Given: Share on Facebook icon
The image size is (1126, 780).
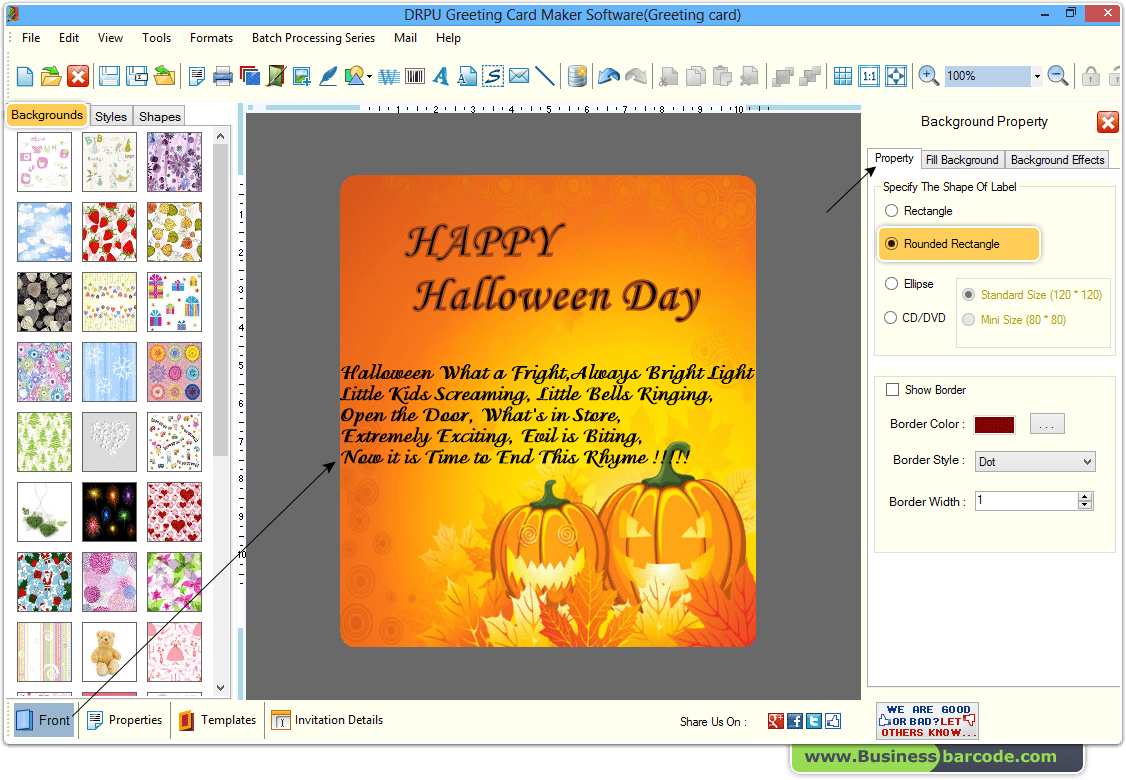Looking at the screenshot, I should (x=795, y=721).
